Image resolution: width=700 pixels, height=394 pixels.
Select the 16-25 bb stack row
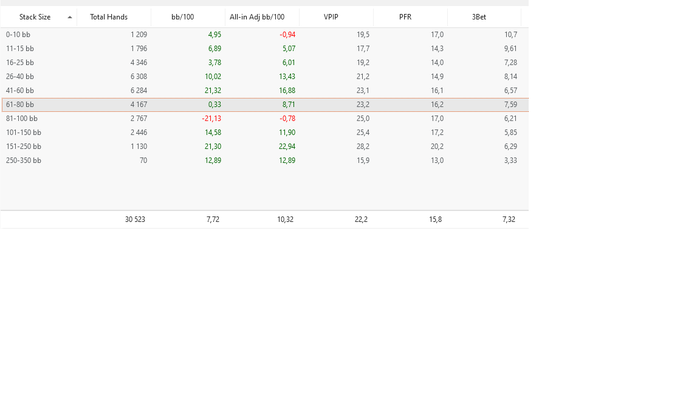coord(264,62)
